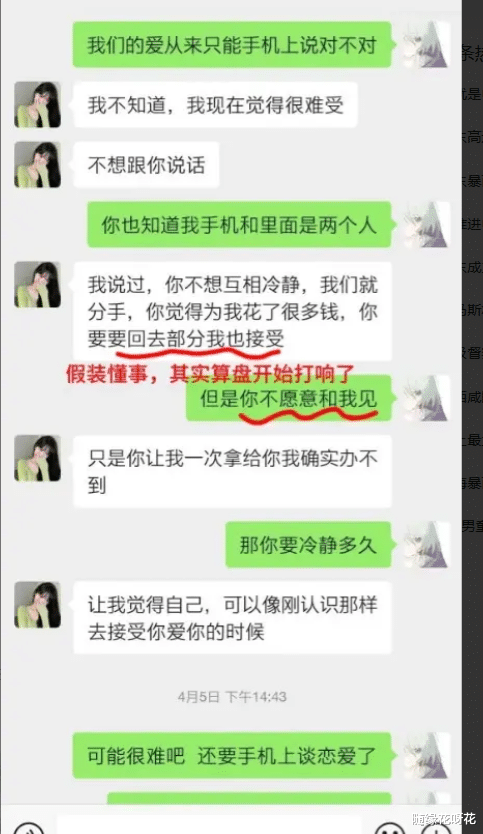Select the 让我觉得自己 white message bubble
483x834 pixels.
point(232,618)
